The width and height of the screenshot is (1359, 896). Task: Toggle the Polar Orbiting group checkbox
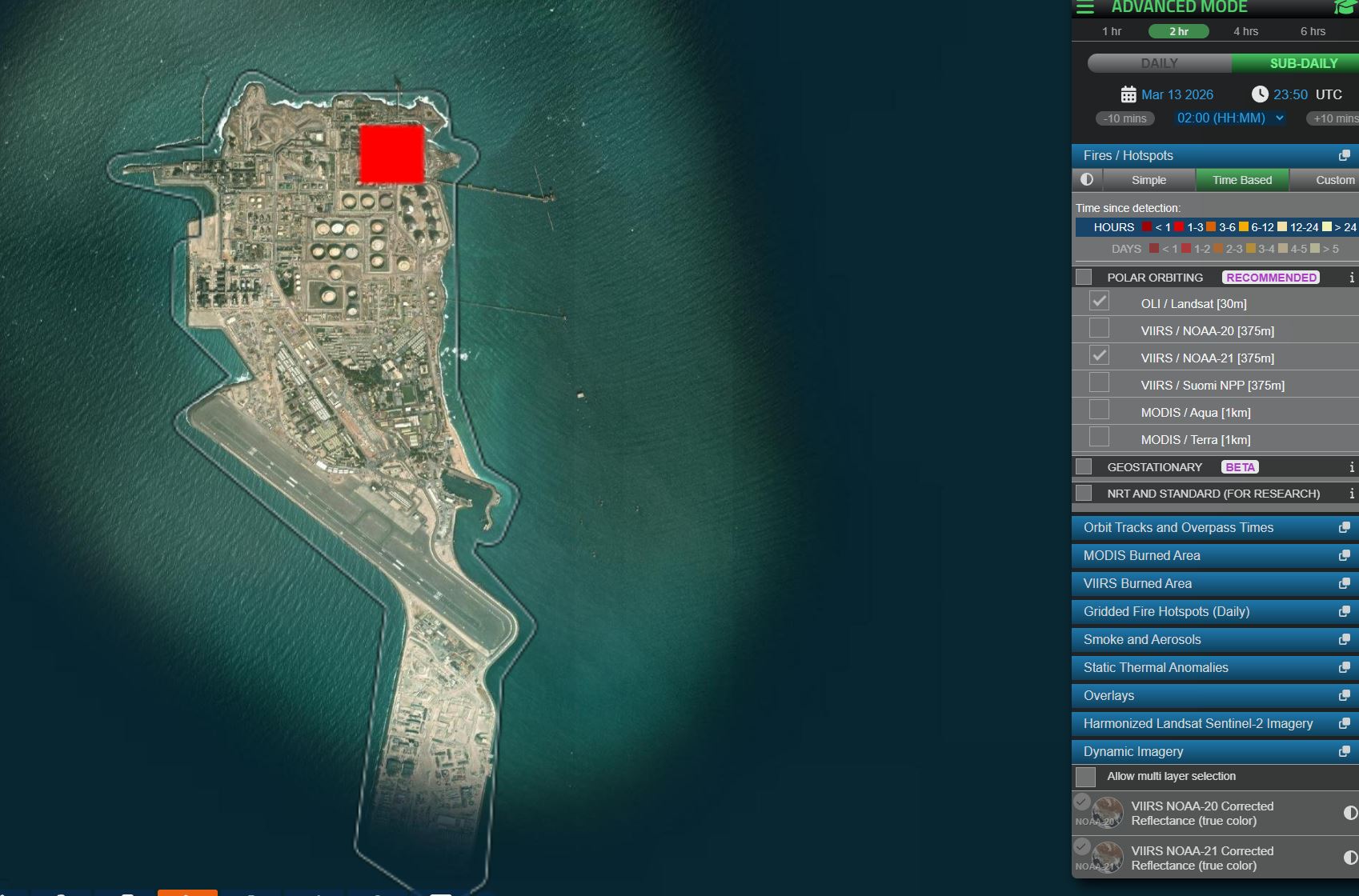(1084, 278)
